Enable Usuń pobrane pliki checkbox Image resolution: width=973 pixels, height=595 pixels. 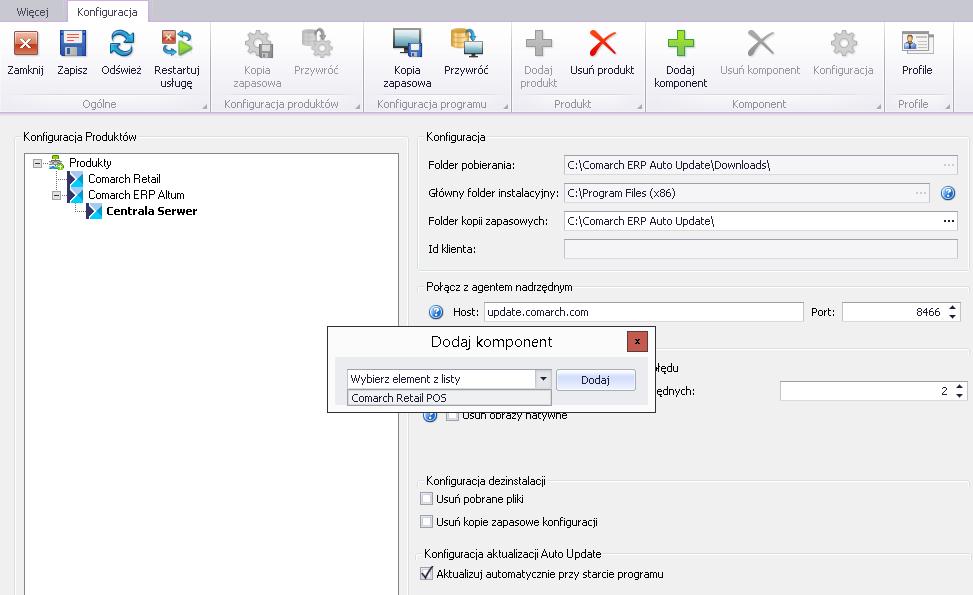[426, 498]
